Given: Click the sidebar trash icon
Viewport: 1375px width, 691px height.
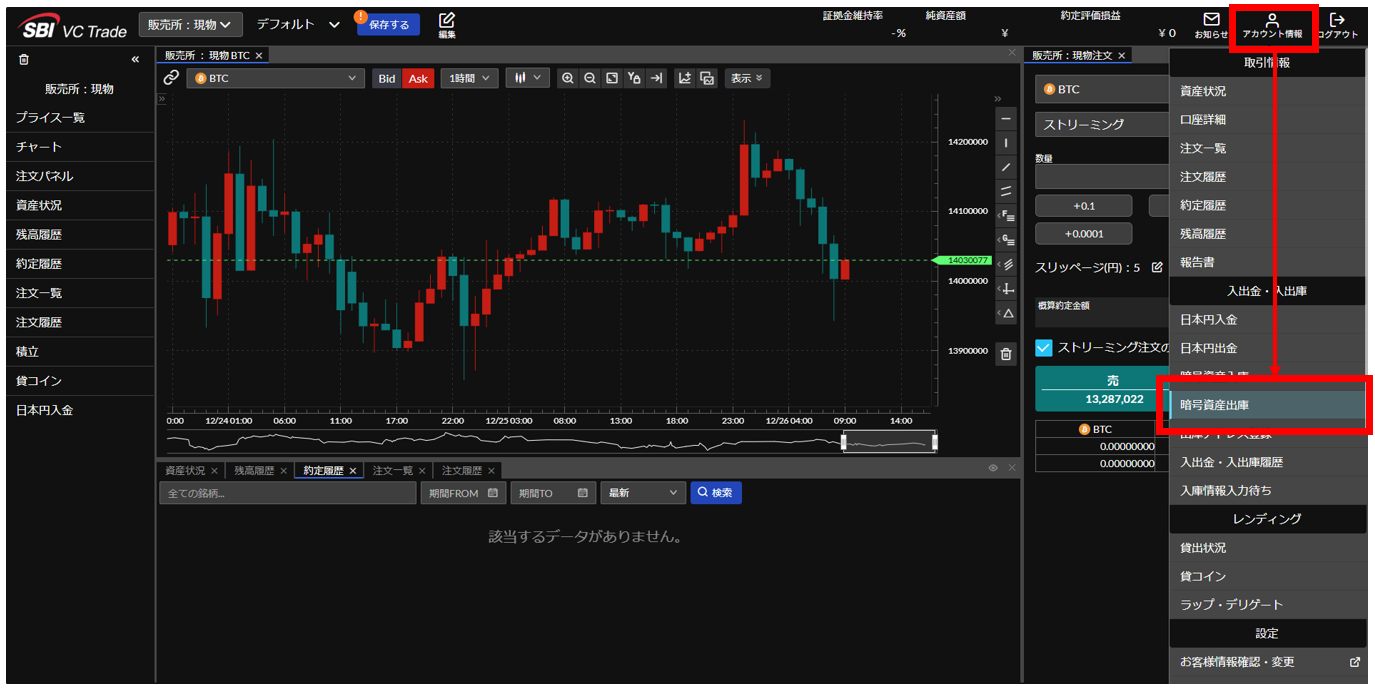Looking at the screenshot, I should 24,59.
